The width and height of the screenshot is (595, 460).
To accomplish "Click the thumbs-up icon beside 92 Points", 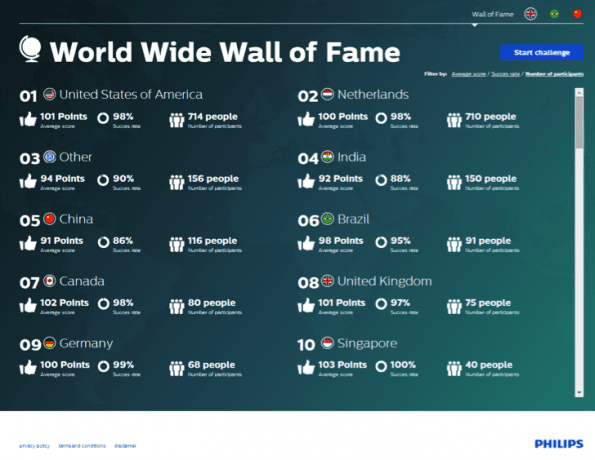I will click(x=306, y=181).
